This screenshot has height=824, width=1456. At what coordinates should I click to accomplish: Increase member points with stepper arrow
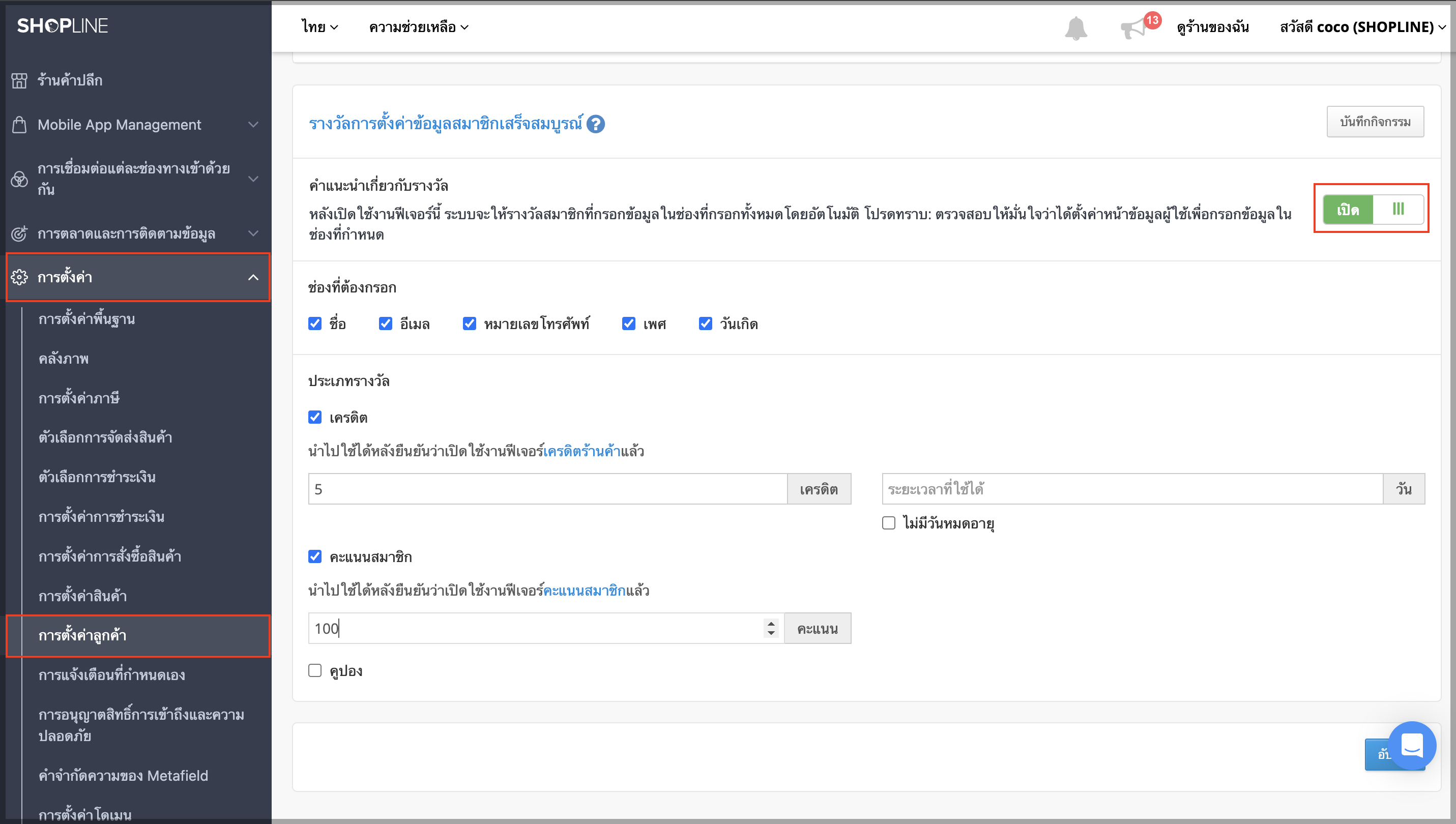coord(771,623)
